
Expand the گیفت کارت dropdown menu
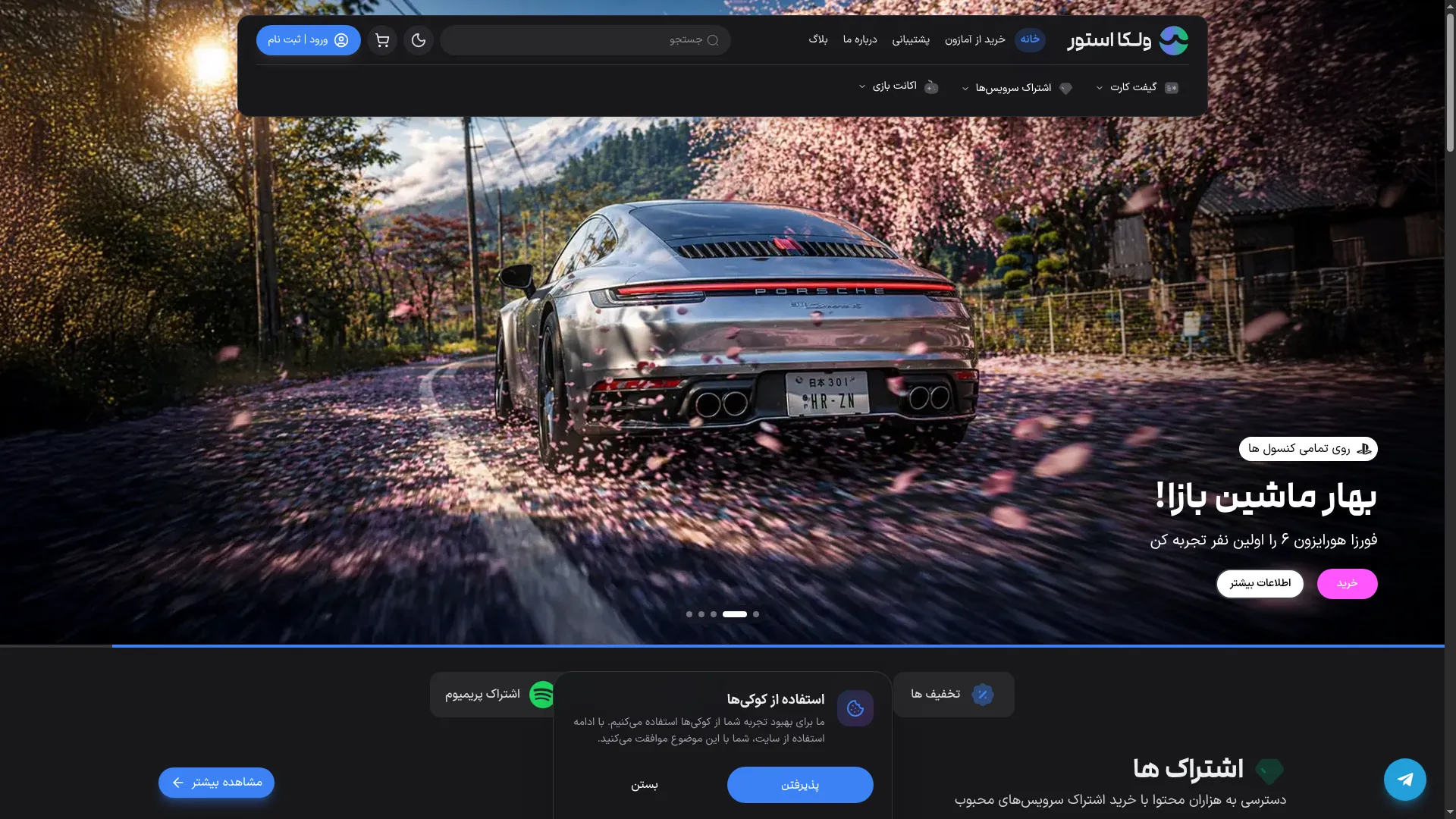click(x=1137, y=88)
